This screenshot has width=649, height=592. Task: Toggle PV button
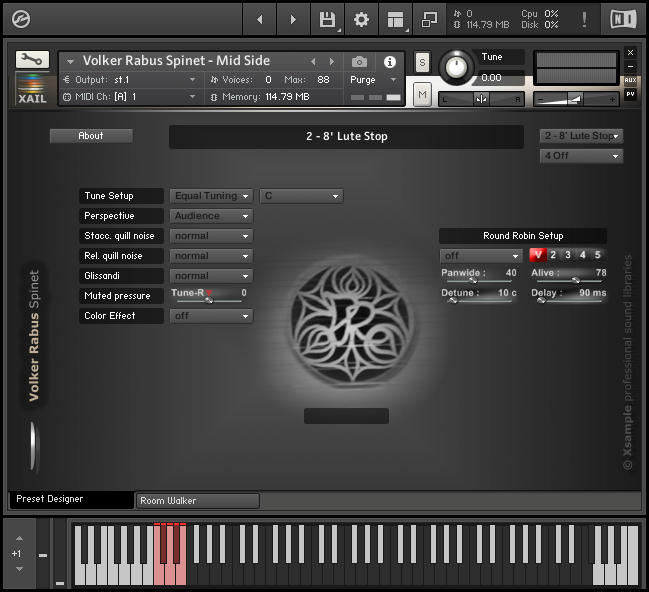630,94
